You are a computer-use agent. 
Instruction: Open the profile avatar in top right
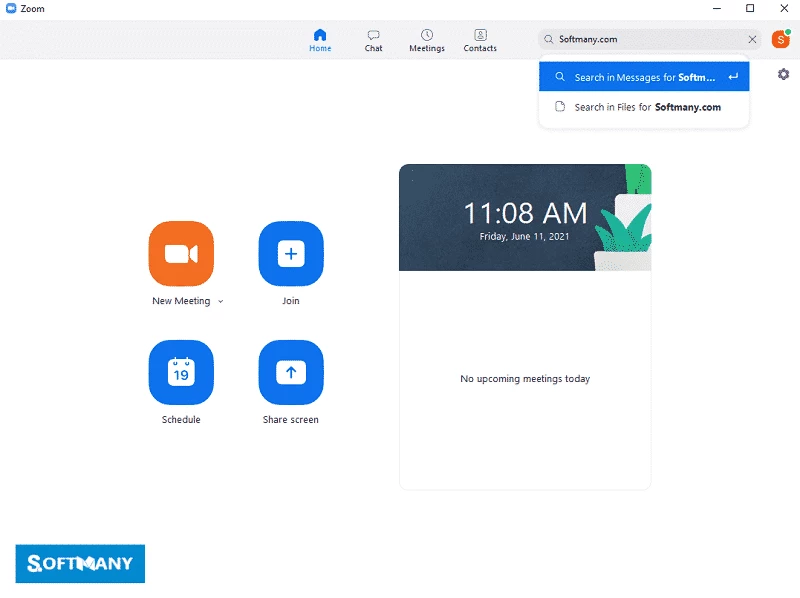(x=780, y=39)
